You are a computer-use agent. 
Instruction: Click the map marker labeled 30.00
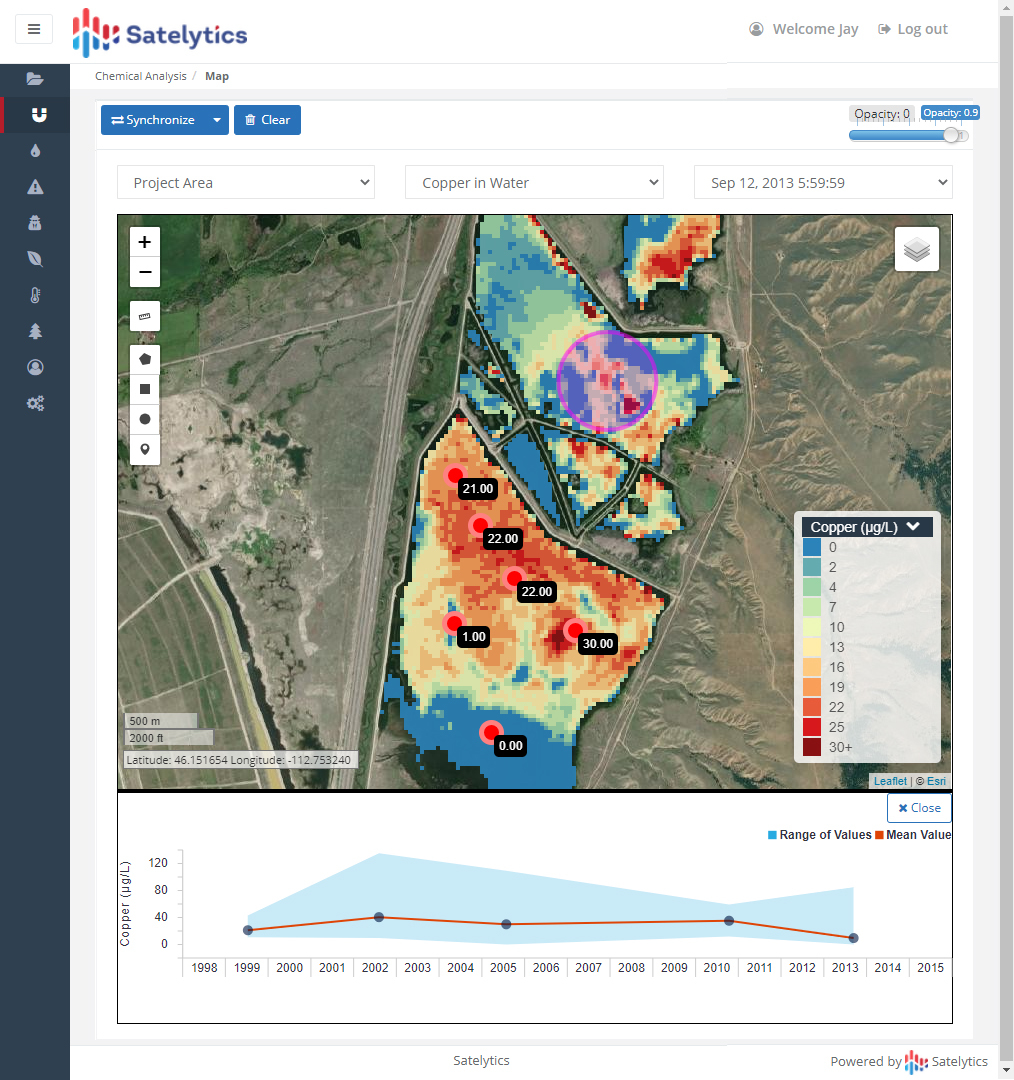click(575, 630)
